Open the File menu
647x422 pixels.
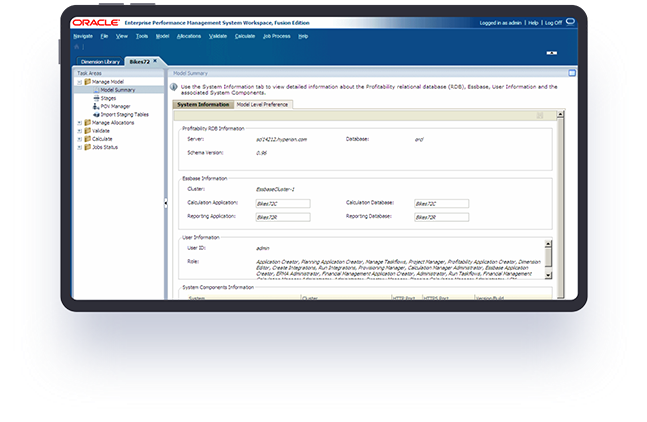pos(104,36)
